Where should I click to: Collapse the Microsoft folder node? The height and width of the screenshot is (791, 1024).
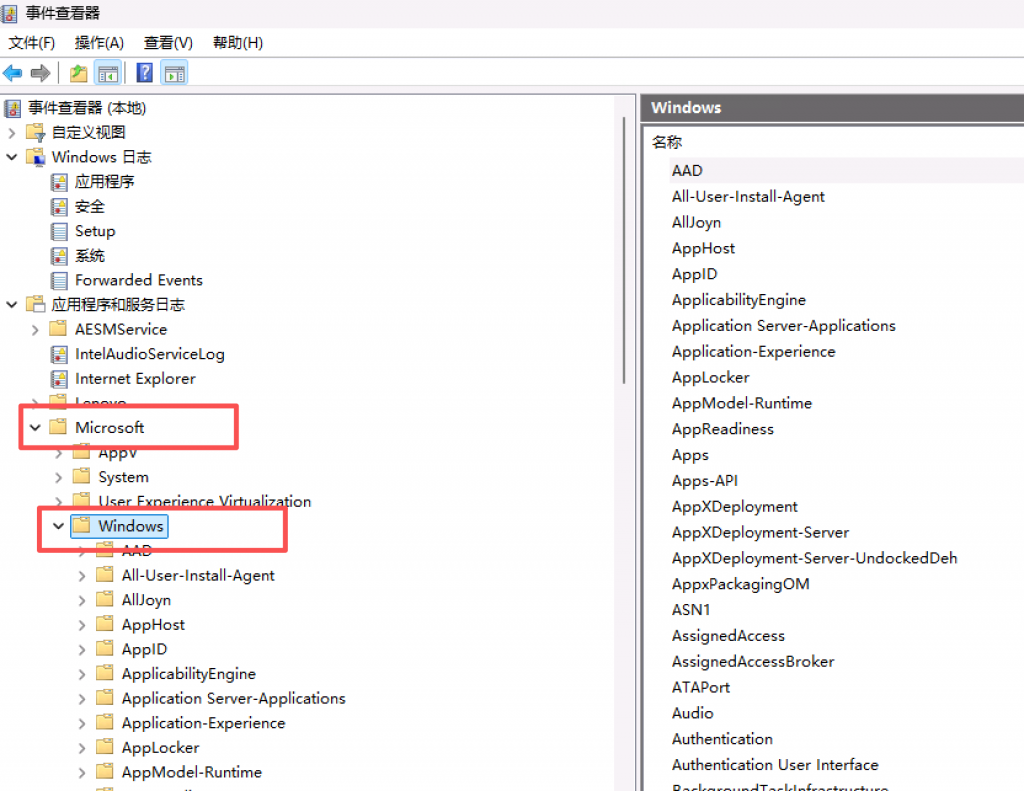(36, 428)
